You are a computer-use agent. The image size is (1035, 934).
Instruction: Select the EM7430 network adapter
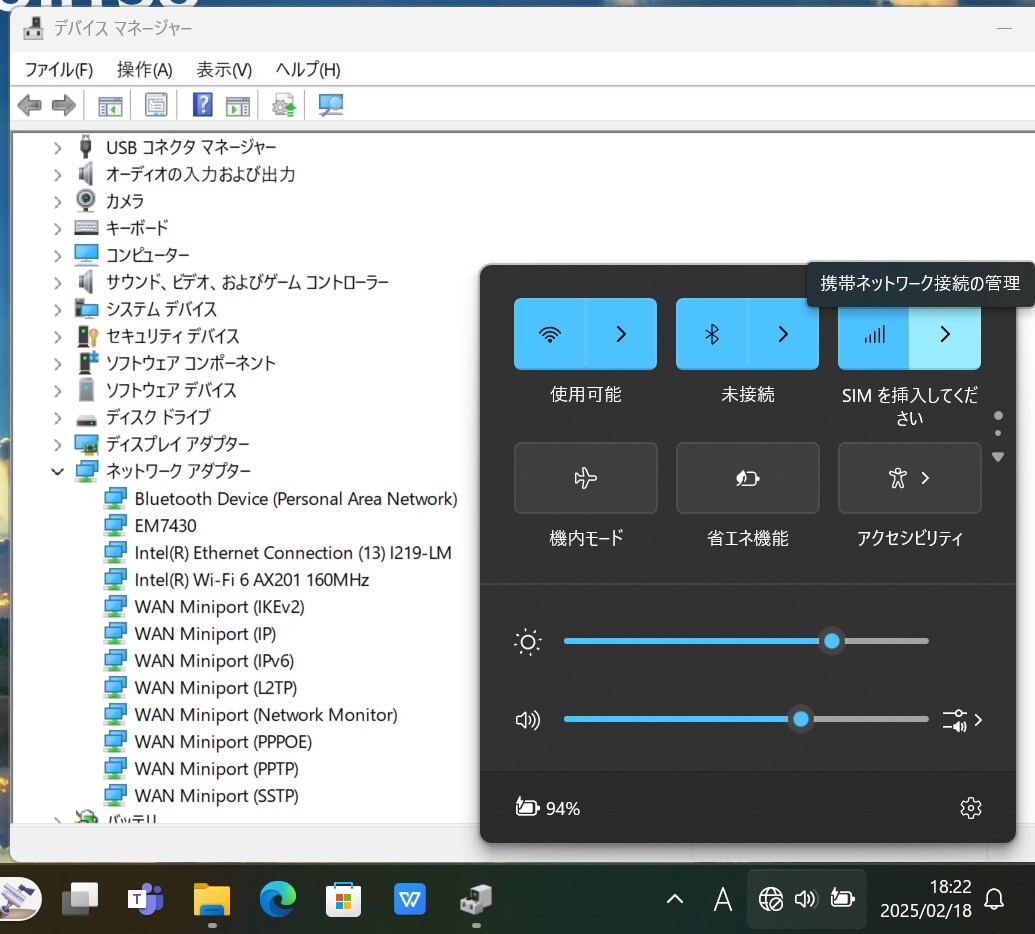165,525
